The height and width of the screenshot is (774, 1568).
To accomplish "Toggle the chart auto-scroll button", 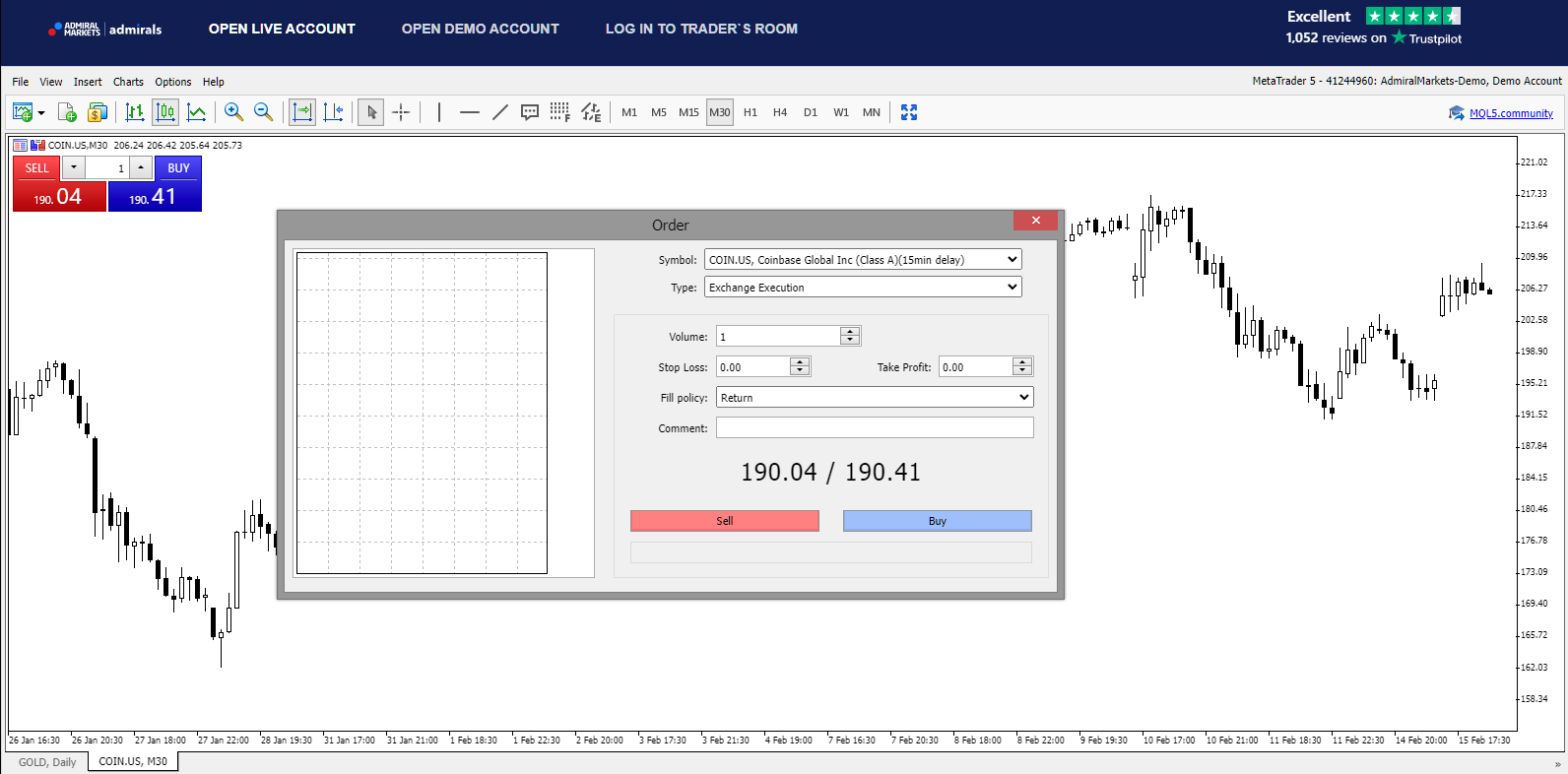I will 302,112.
